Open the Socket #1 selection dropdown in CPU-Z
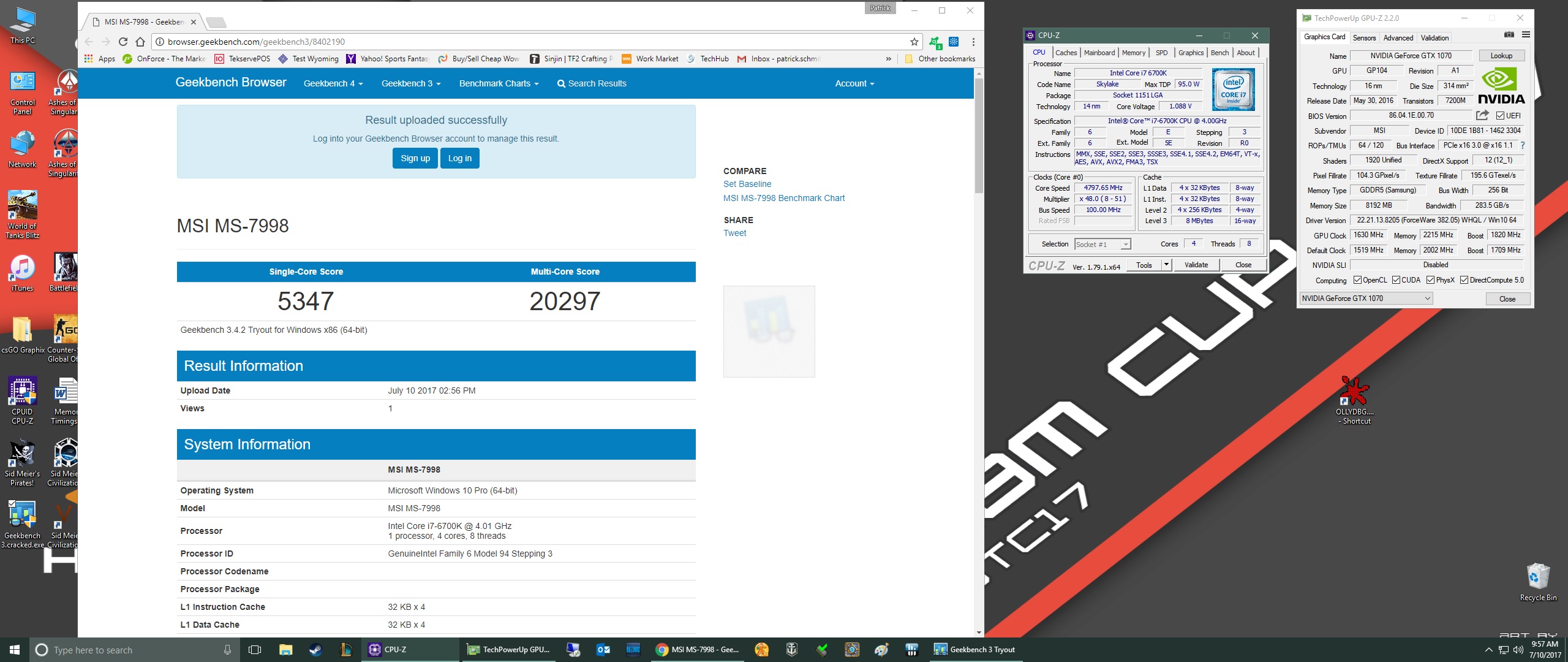Image resolution: width=1568 pixels, height=662 pixels. coord(1102,245)
